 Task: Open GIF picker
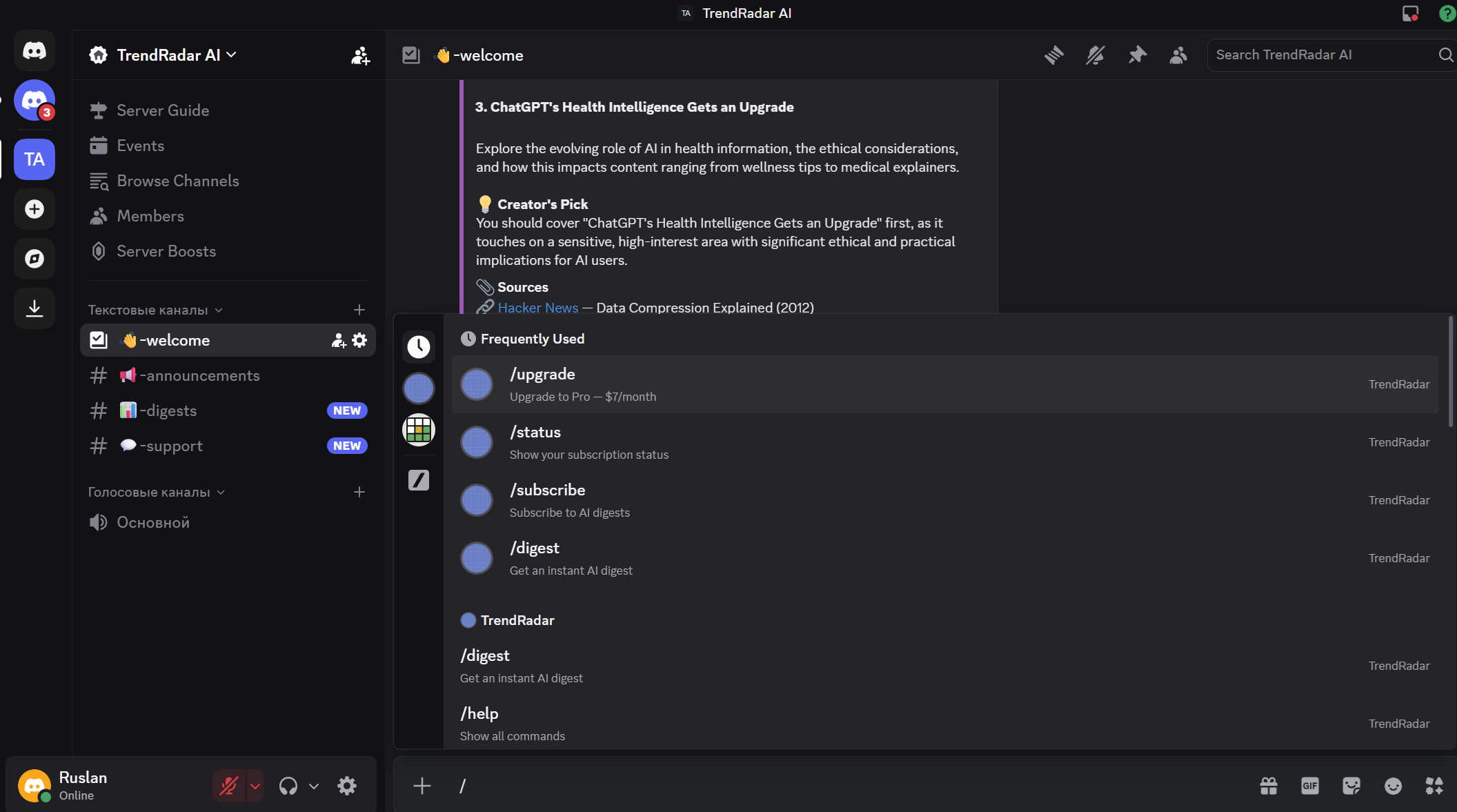pos(1309,786)
